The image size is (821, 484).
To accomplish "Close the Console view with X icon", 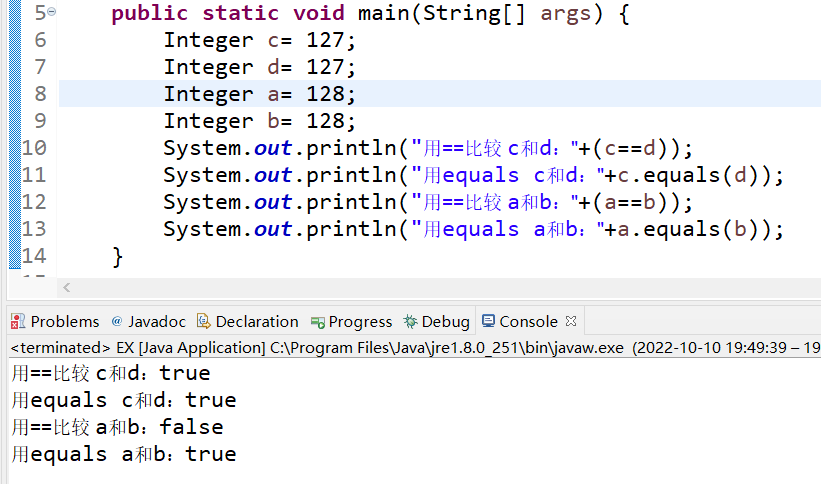I will coord(571,321).
